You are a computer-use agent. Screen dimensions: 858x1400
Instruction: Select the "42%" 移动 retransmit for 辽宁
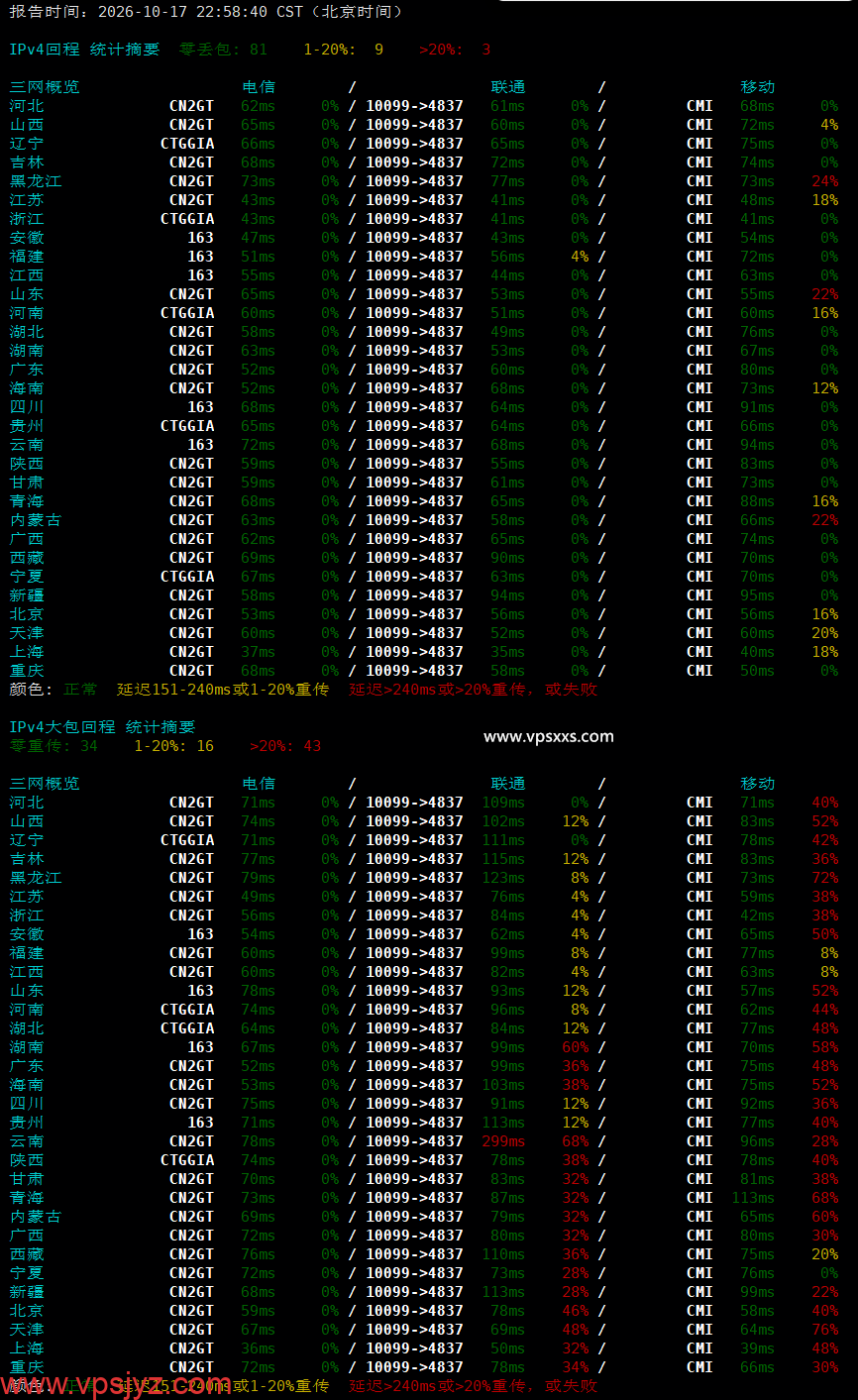pyautogui.click(x=824, y=840)
